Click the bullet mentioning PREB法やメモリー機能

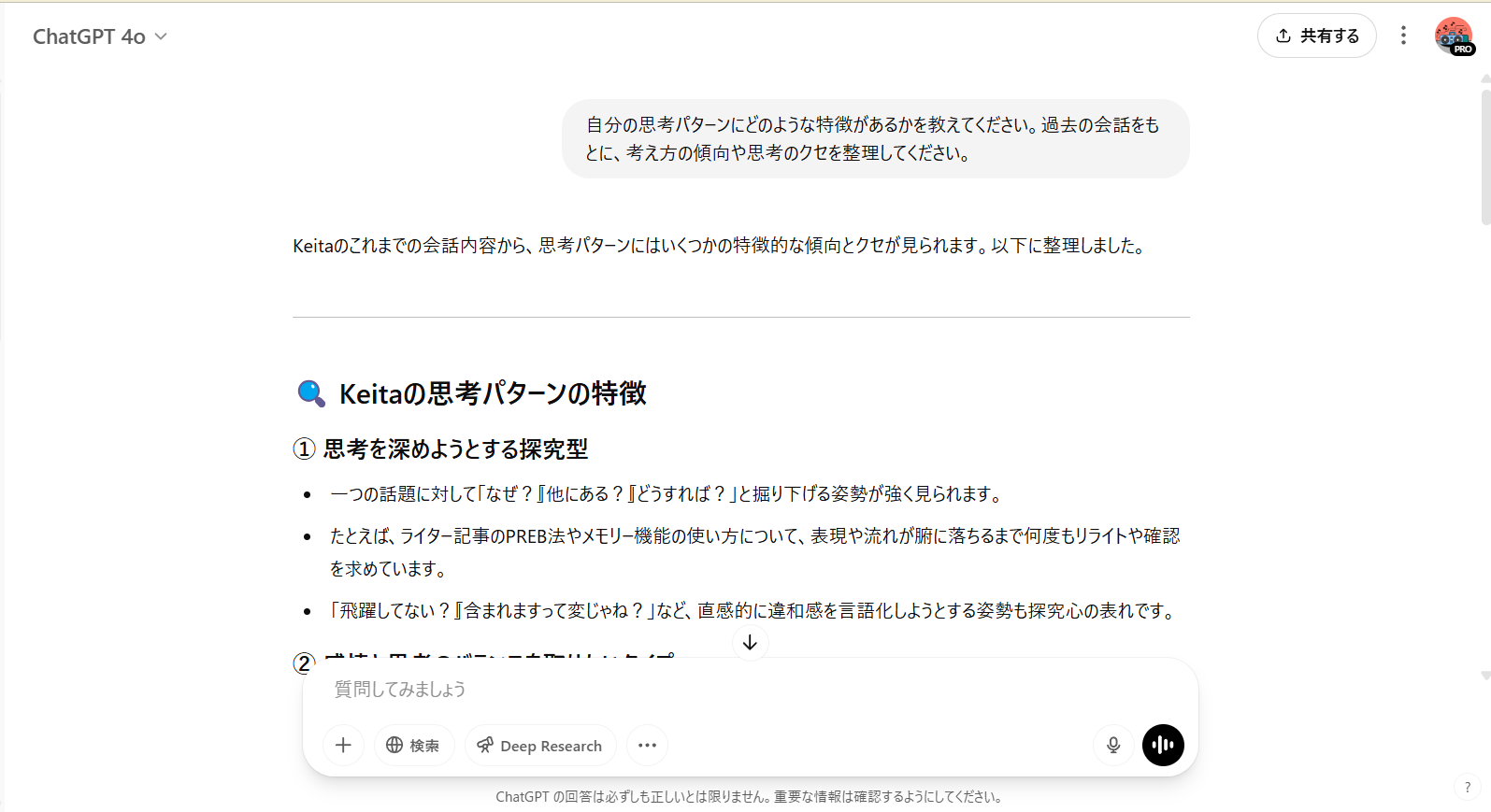[754, 552]
